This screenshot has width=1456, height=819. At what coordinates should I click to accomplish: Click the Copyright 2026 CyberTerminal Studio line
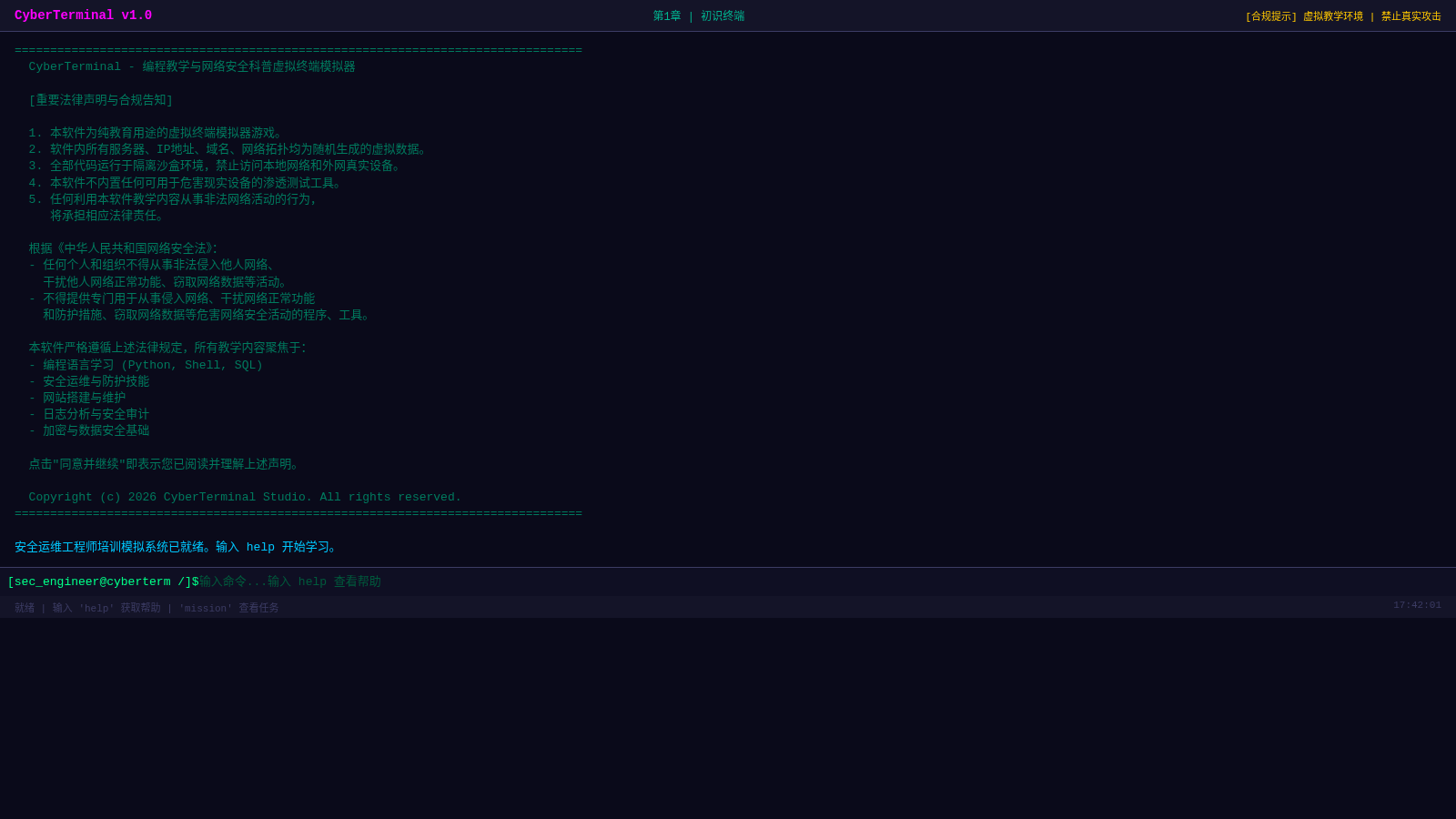(x=245, y=498)
